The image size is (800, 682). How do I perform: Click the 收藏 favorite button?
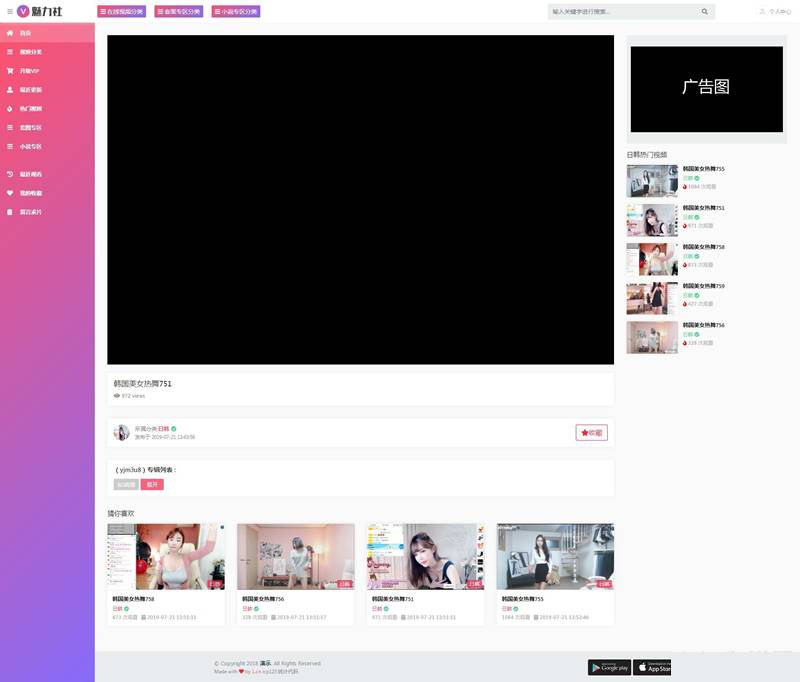click(591, 432)
